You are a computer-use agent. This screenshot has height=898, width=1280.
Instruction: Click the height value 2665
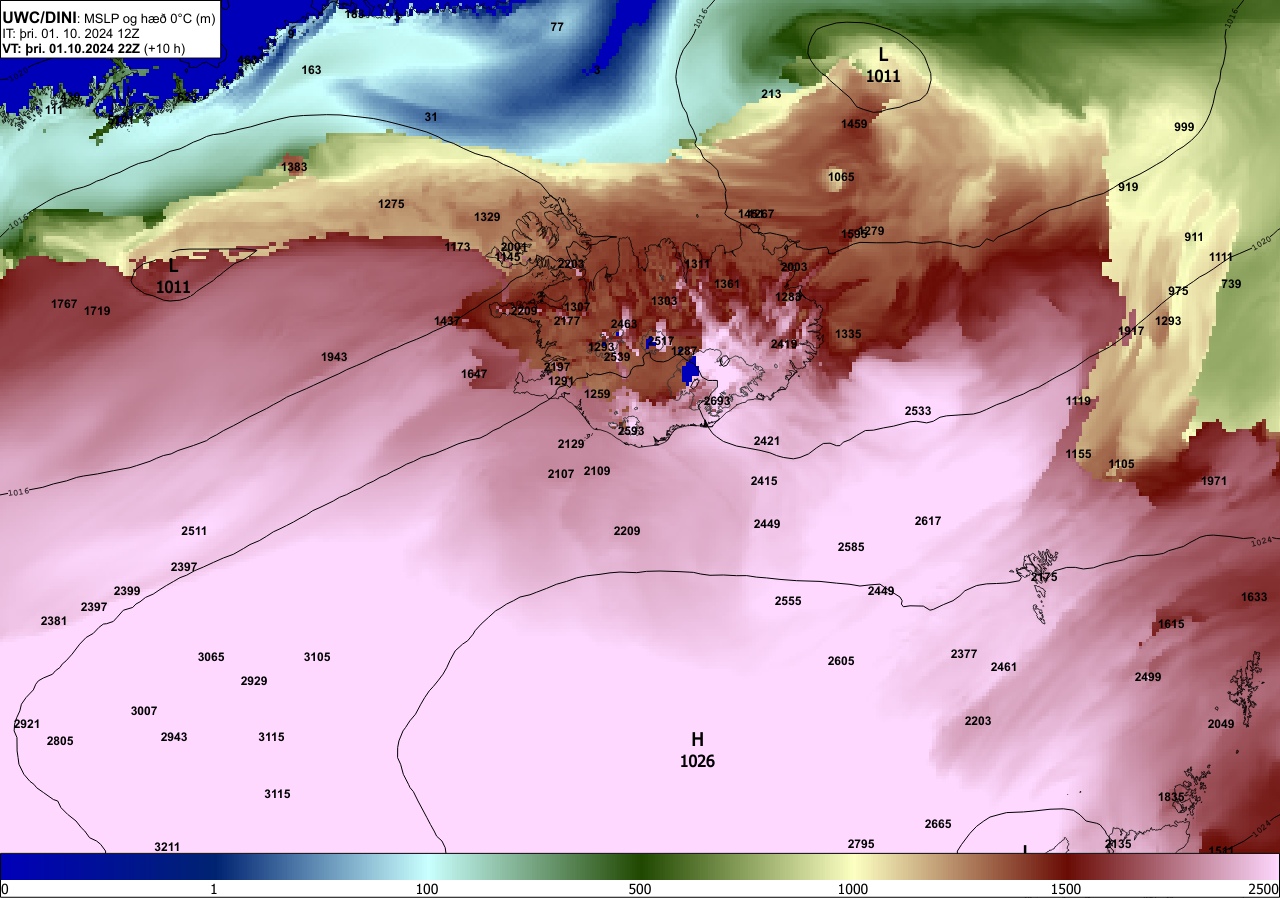pos(938,824)
